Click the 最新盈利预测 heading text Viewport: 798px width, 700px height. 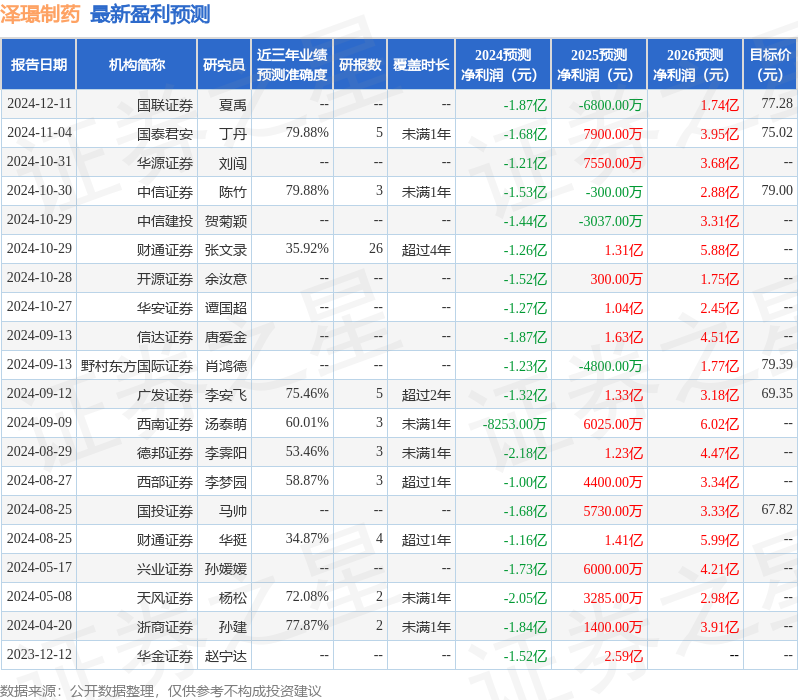pyautogui.click(x=150, y=14)
